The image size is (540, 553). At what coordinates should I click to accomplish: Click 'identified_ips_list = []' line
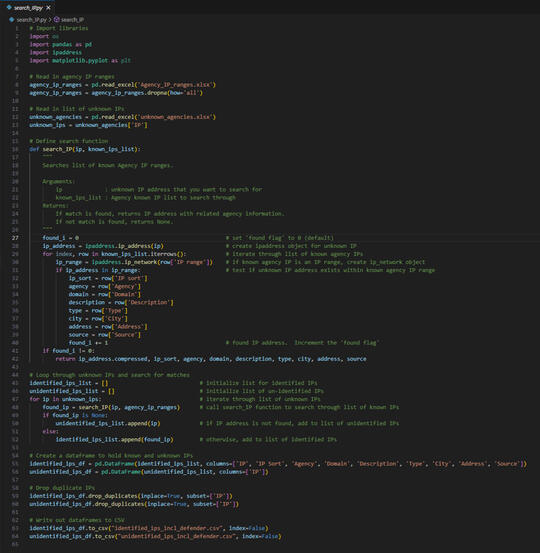69,383
